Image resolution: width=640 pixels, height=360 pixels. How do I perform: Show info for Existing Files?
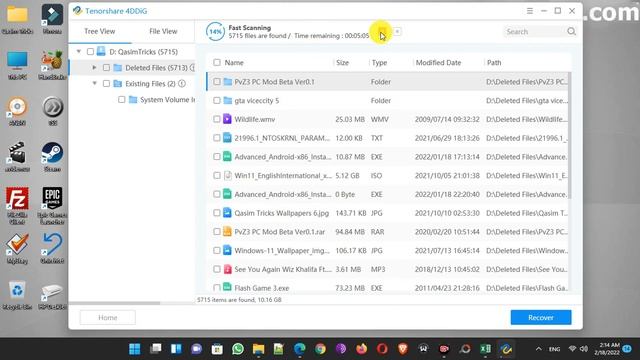pyautogui.click(x=182, y=84)
